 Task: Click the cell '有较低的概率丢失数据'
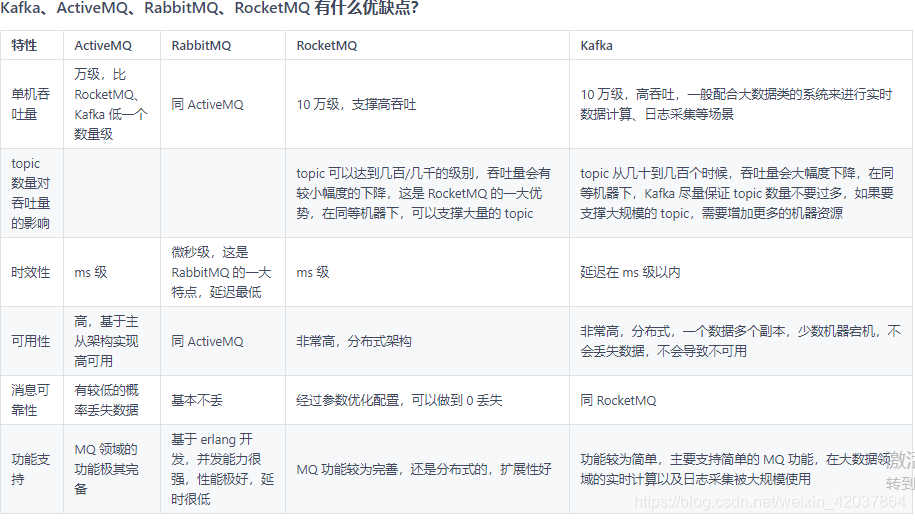click(x=111, y=400)
